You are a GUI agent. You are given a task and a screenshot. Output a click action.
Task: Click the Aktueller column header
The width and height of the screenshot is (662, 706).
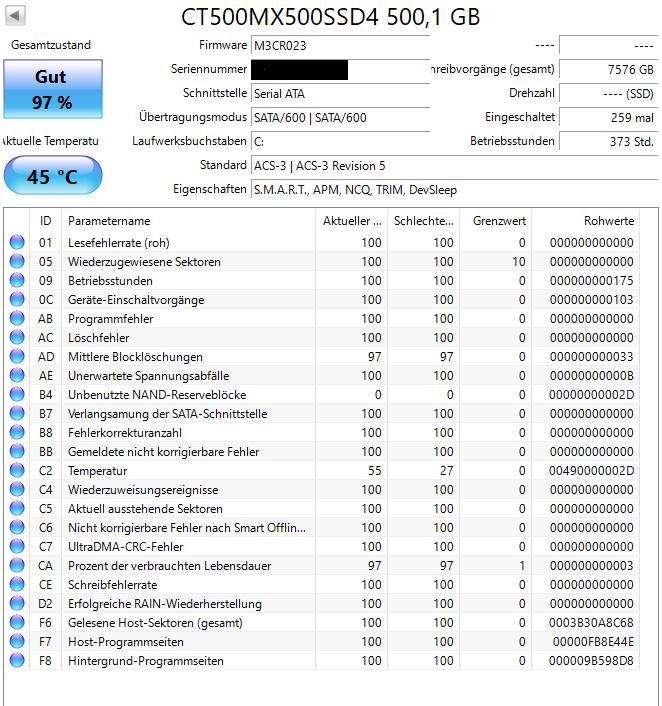pyautogui.click(x=352, y=221)
